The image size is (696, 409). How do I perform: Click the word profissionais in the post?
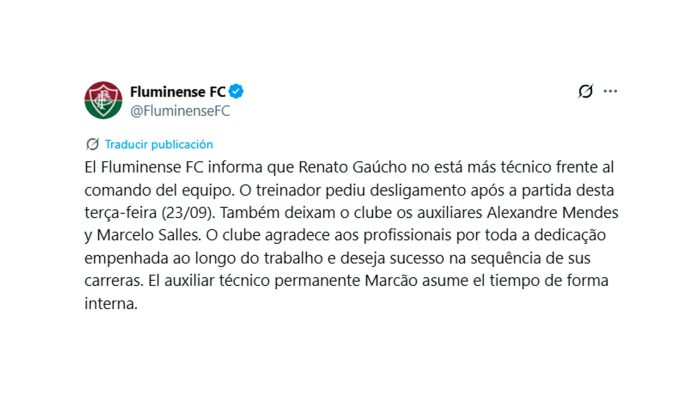tap(407, 235)
